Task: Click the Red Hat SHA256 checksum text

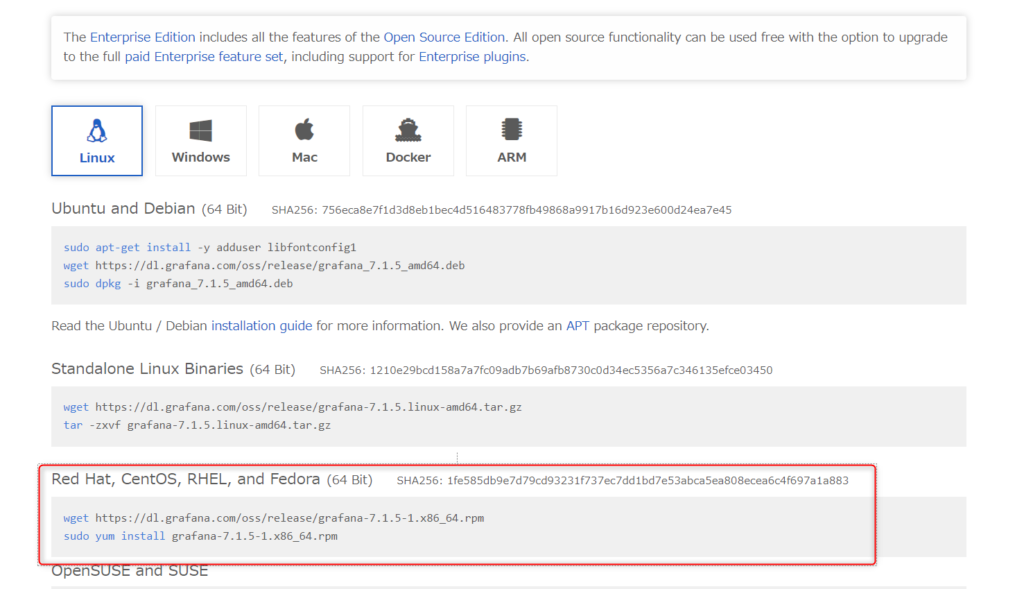Action: pyautogui.click(x=622, y=481)
